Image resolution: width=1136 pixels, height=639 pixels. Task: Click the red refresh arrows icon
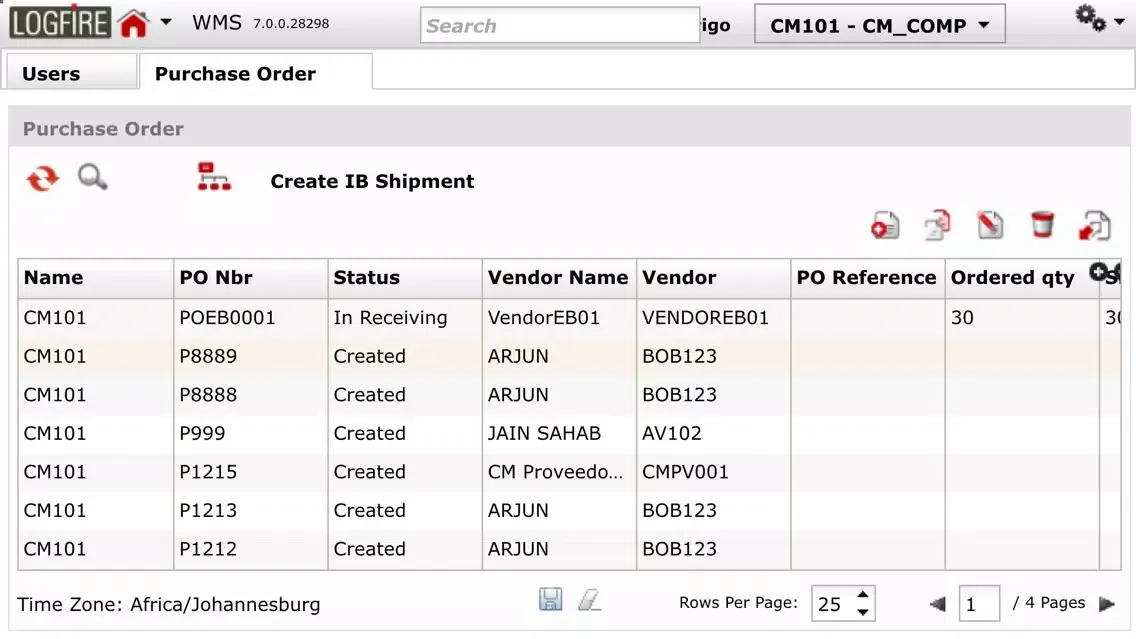(42, 179)
